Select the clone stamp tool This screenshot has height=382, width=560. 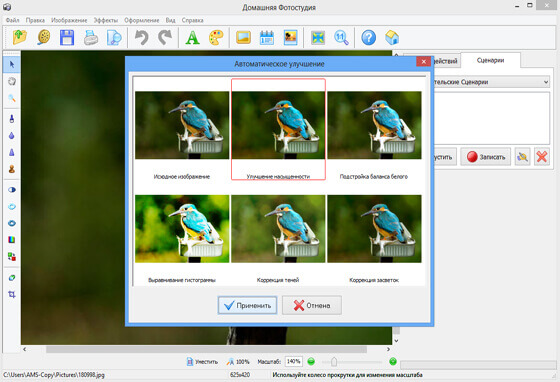coord(12,169)
